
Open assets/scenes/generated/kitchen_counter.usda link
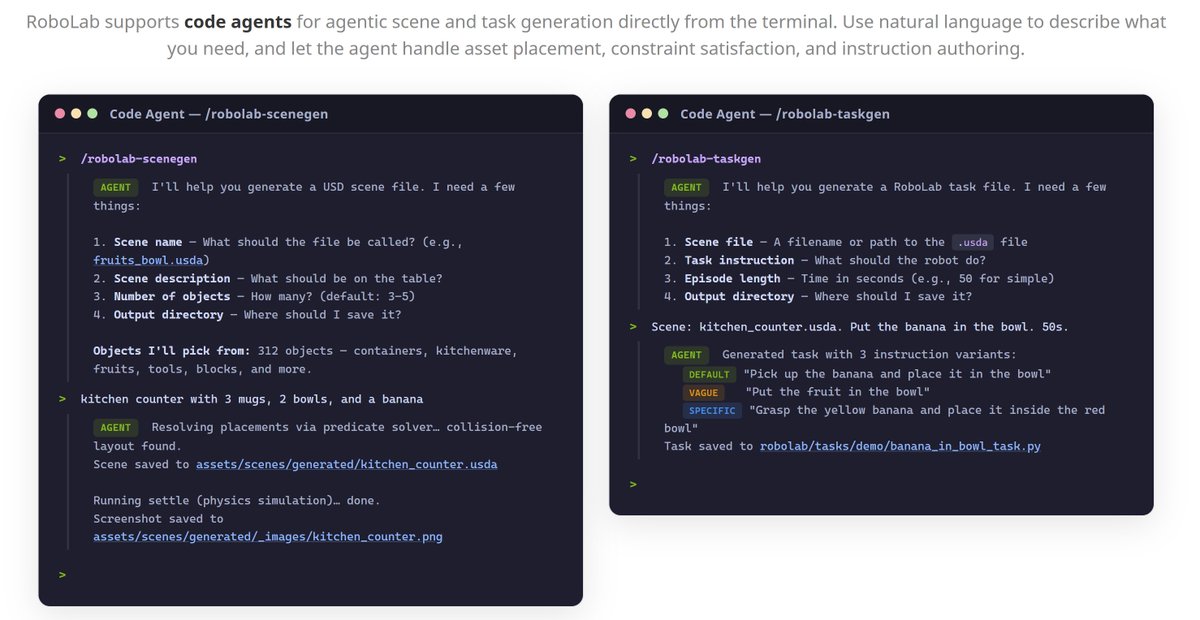click(346, 464)
